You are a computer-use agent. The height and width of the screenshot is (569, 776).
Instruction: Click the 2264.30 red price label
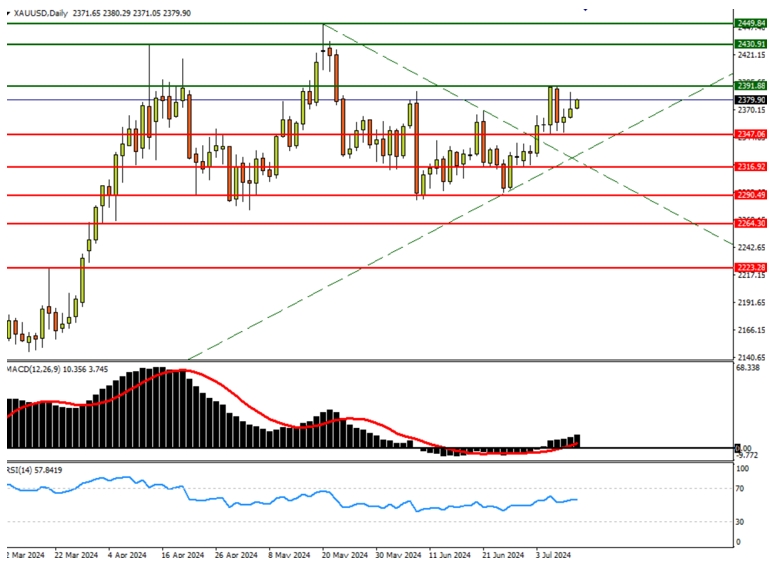(x=750, y=223)
